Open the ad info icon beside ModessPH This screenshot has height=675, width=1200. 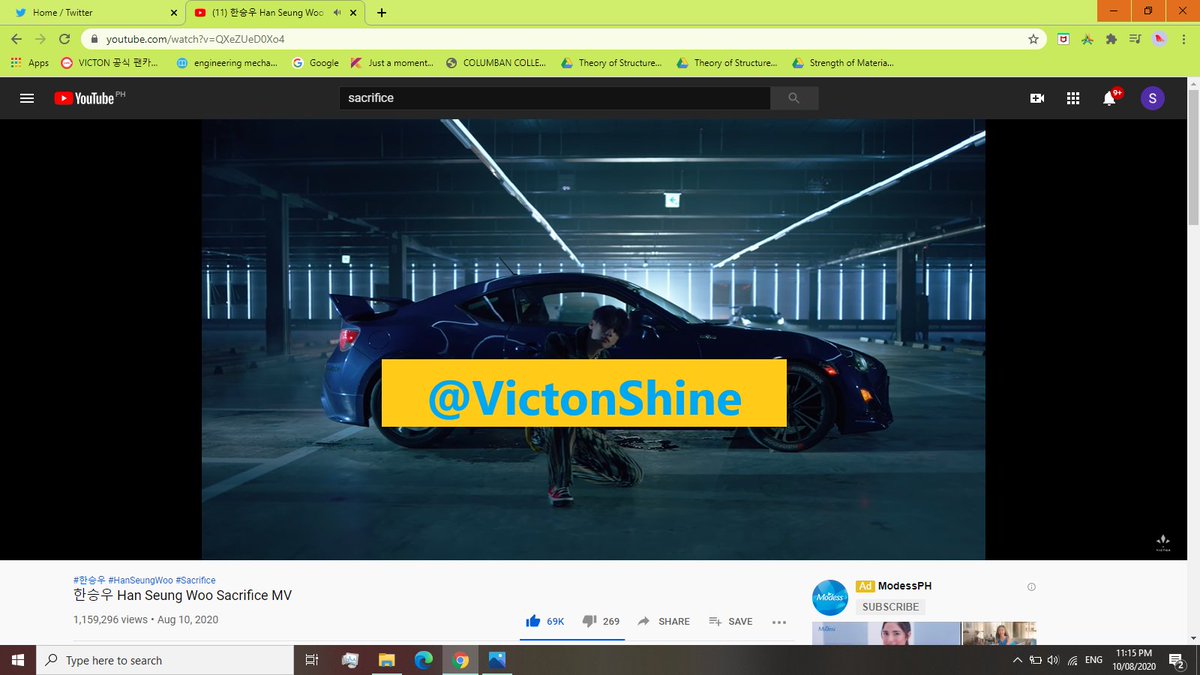pyautogui.click(x=1031, y=587)
